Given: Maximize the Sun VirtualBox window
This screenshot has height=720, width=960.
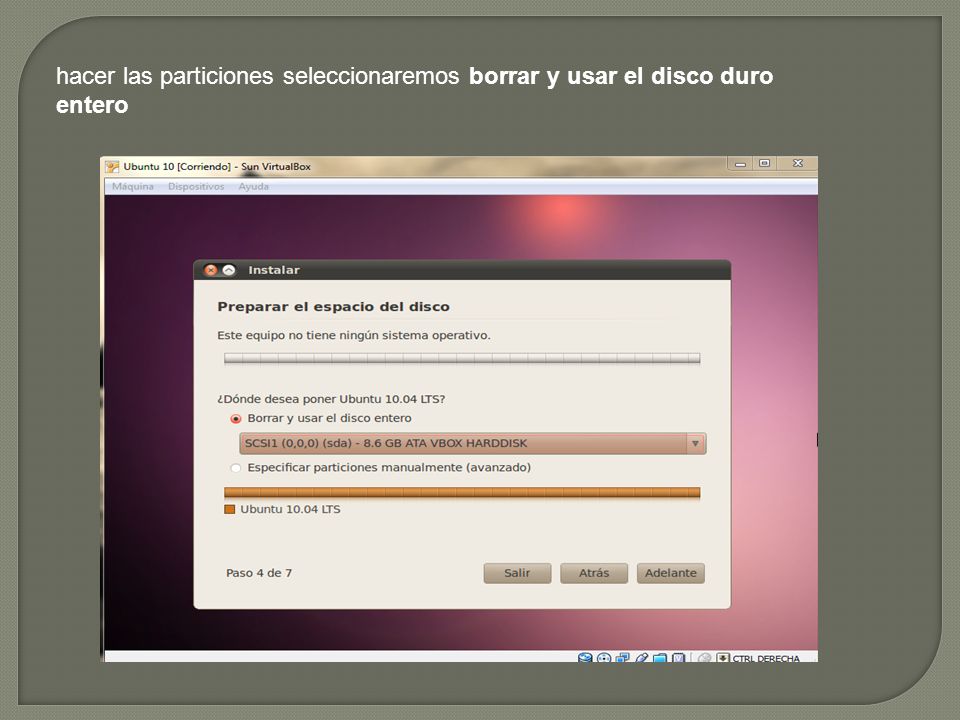Looking at the screenshot, I should pyautogui.click(x=764, y=163).
